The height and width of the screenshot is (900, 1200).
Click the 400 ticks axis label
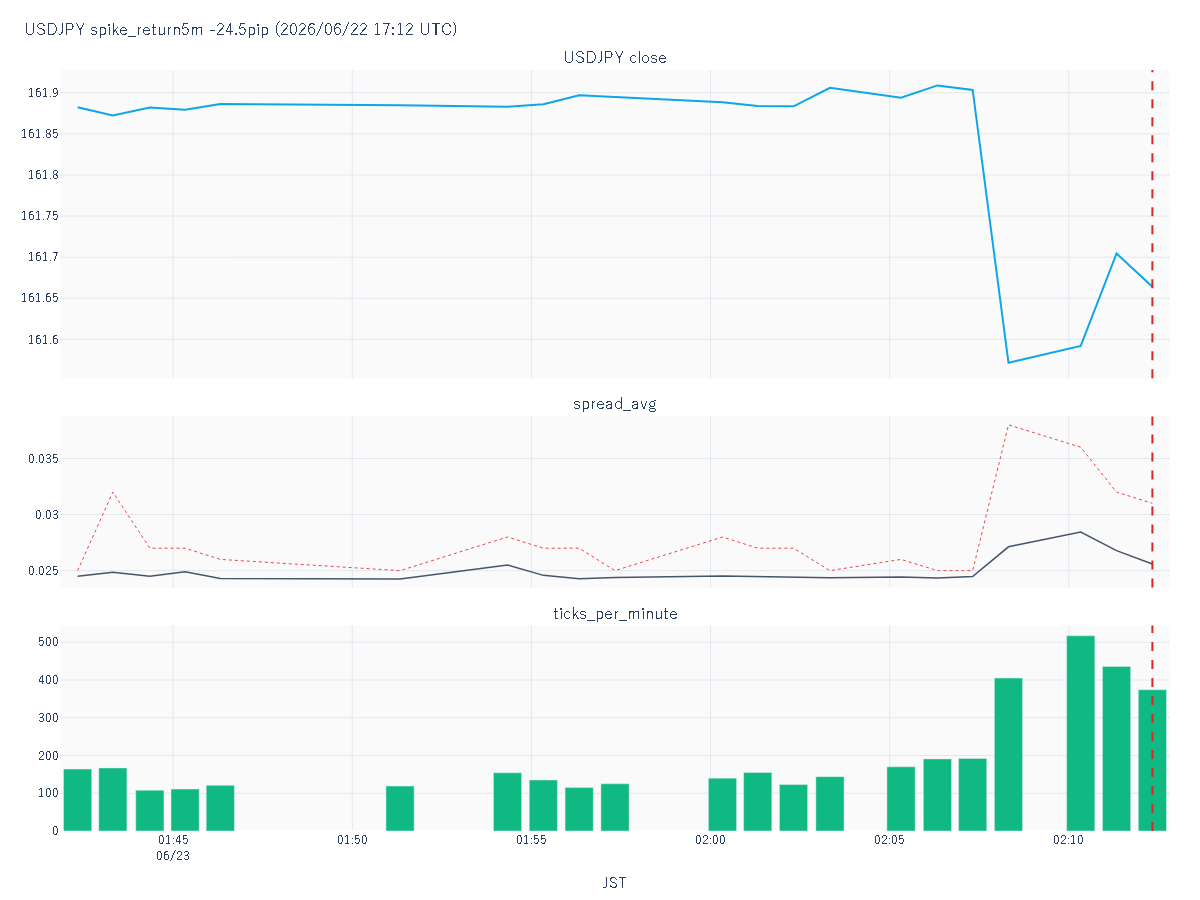point(47,680)
